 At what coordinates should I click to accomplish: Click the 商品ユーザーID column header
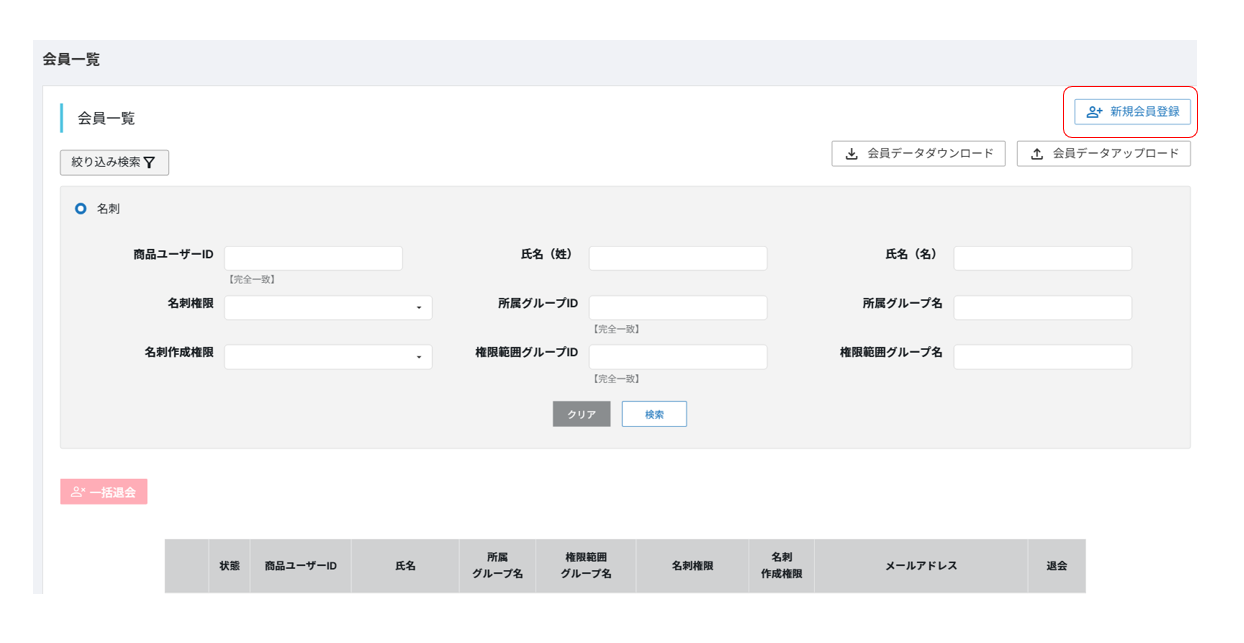tap(301, 566)
